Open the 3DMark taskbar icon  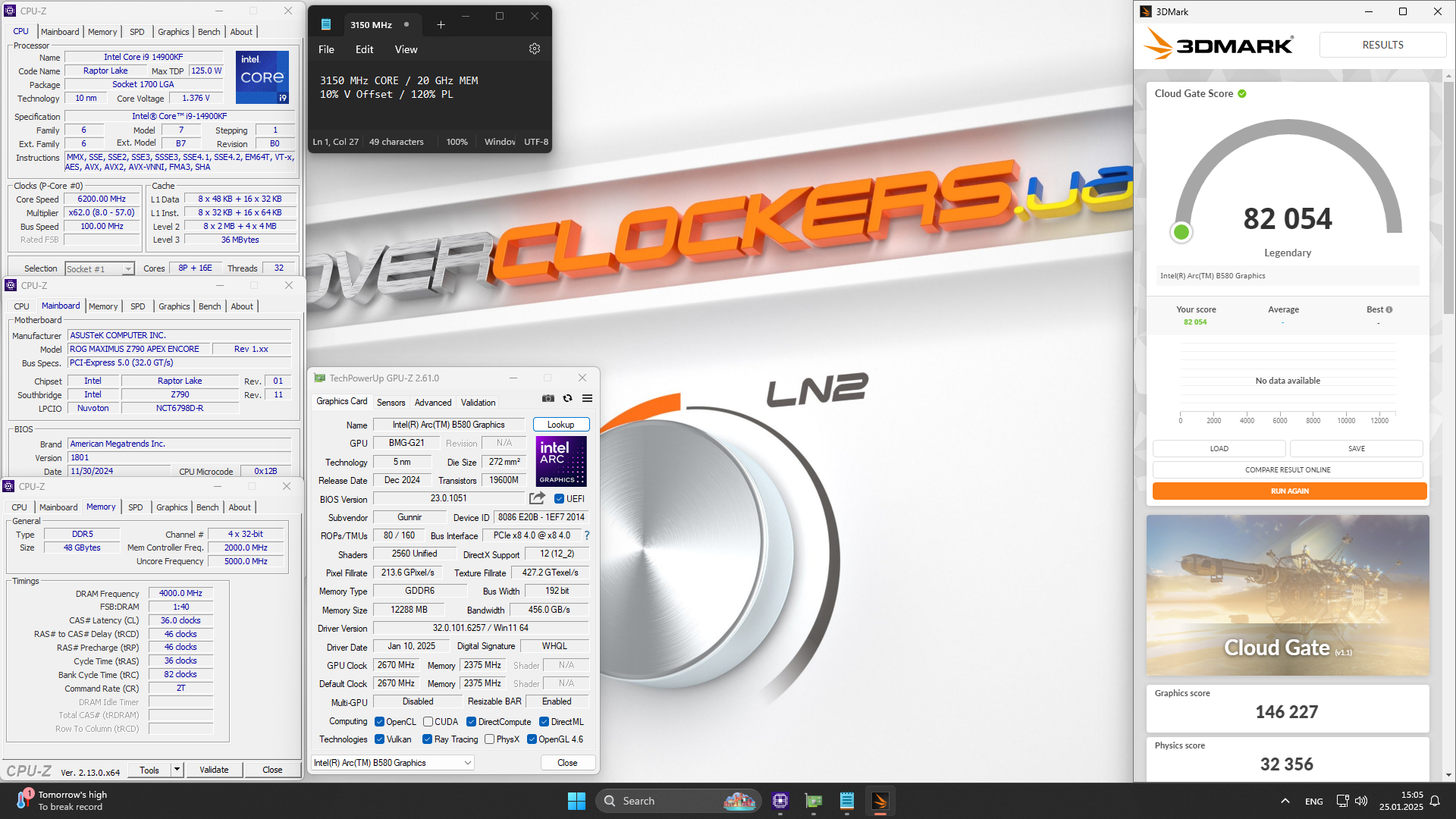pos(880,801)
